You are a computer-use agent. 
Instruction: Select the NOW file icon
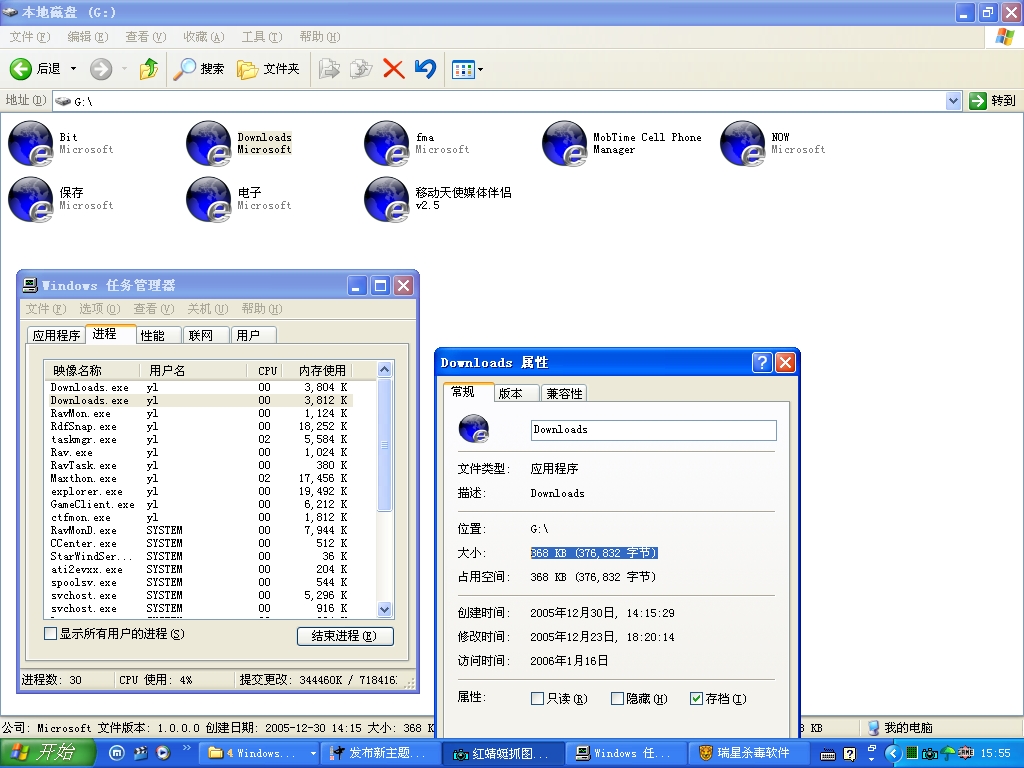point(743,143)
